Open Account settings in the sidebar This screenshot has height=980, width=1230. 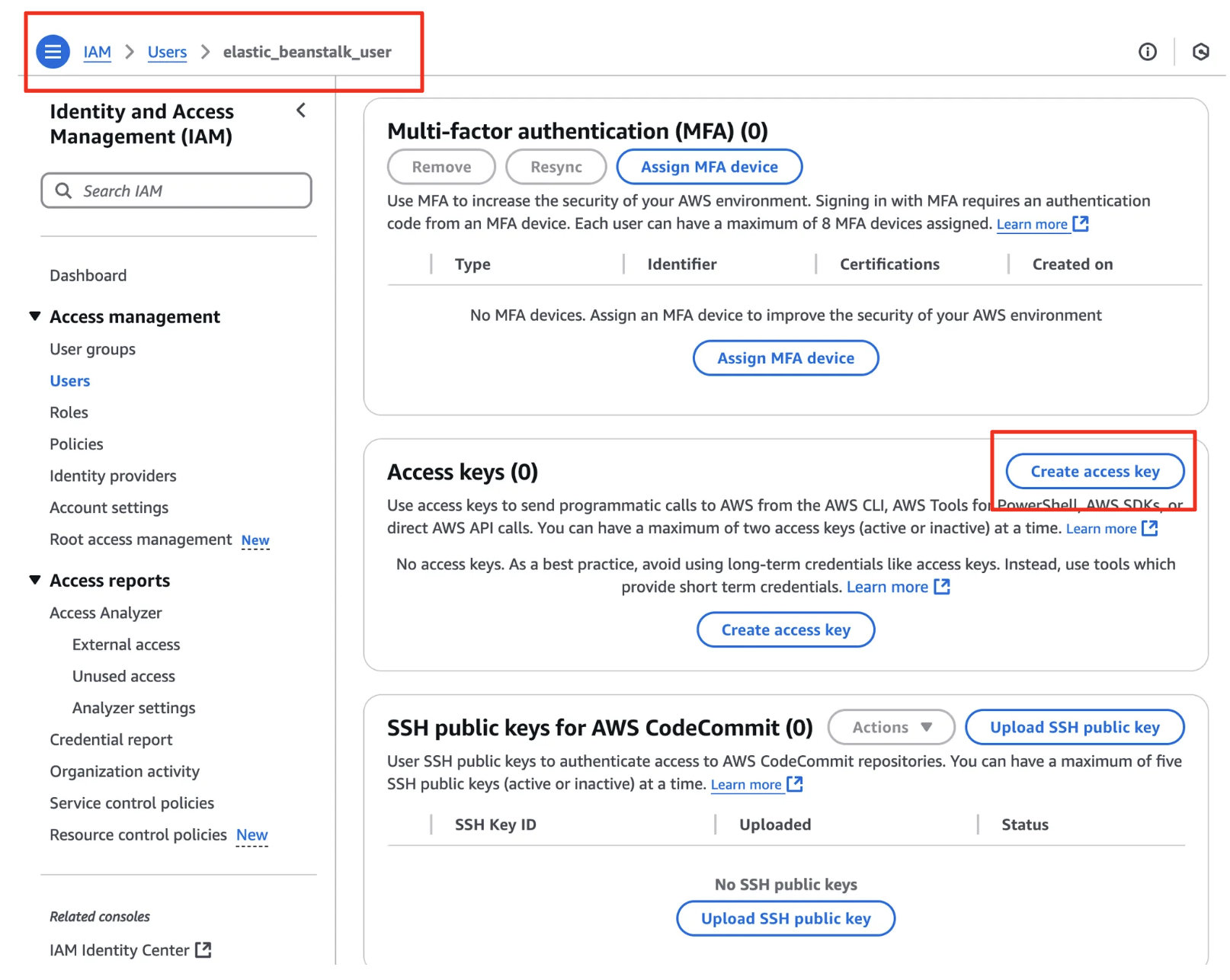point(109,508)
